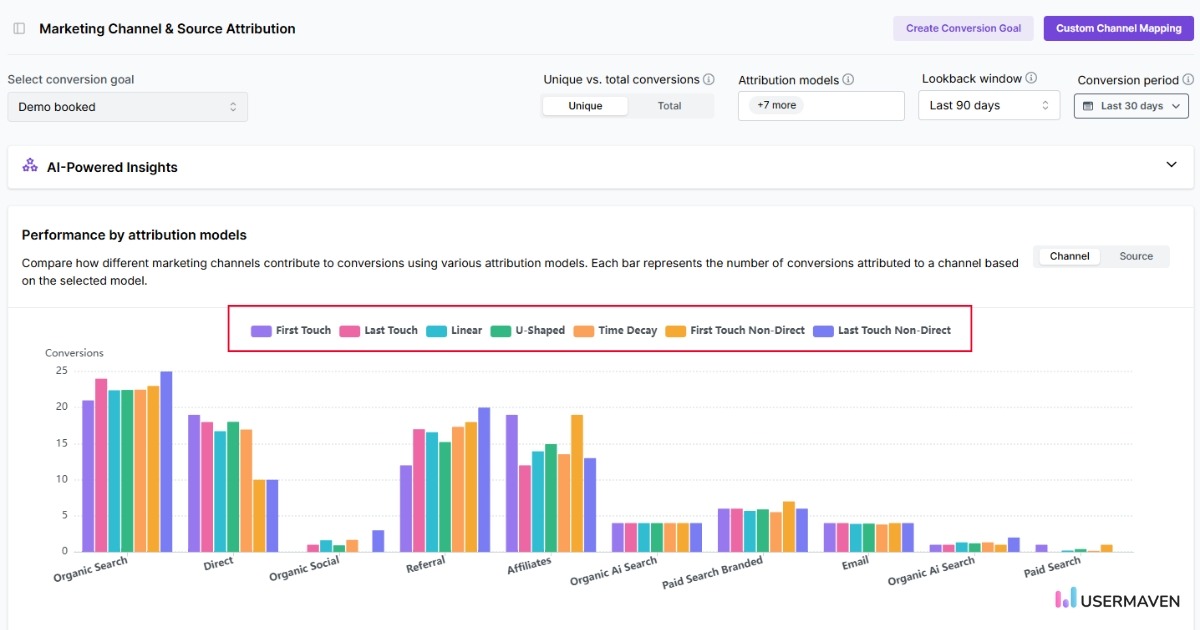Click the Create Conversion Goal button
This screenshot has width=1200, height=630.
[963, 28]
